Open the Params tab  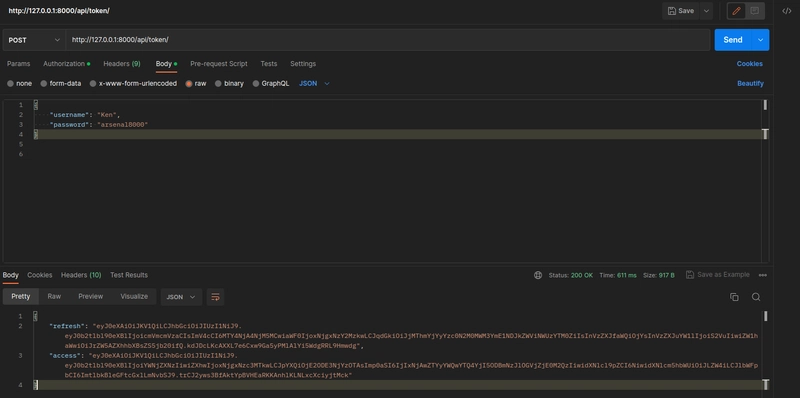[x=18, y=64]
